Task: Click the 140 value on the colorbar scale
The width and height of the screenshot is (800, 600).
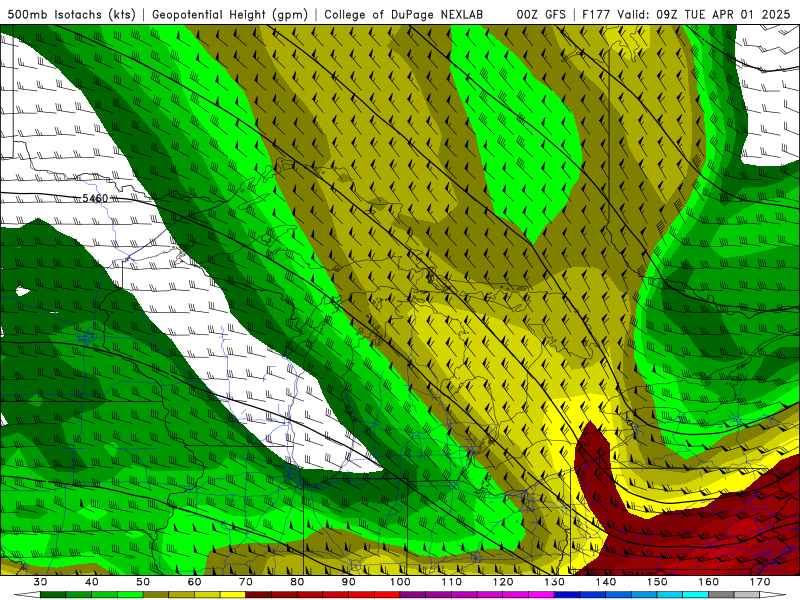Action: point(606,582)
